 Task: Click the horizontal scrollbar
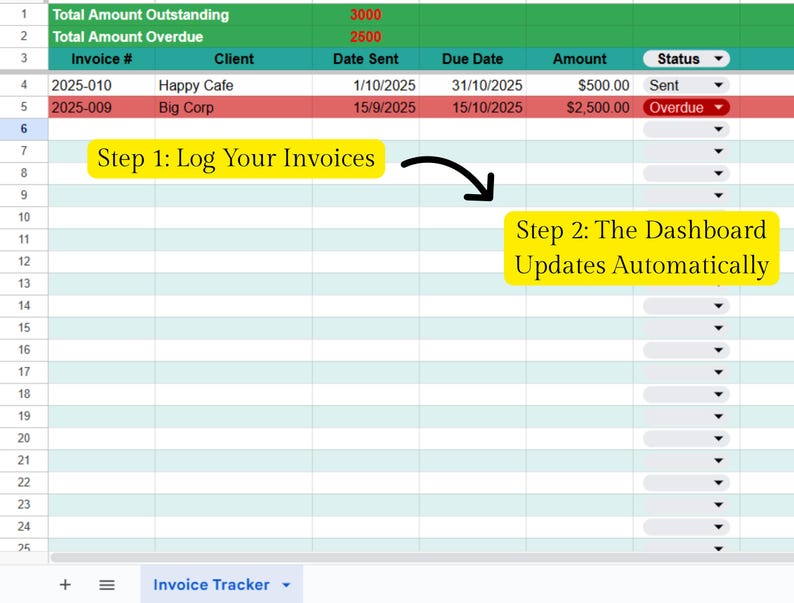(422, 557)
